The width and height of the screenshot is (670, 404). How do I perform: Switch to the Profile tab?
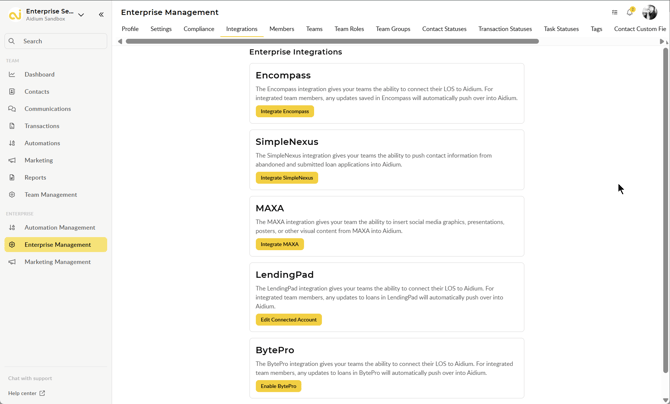point(130,29)
